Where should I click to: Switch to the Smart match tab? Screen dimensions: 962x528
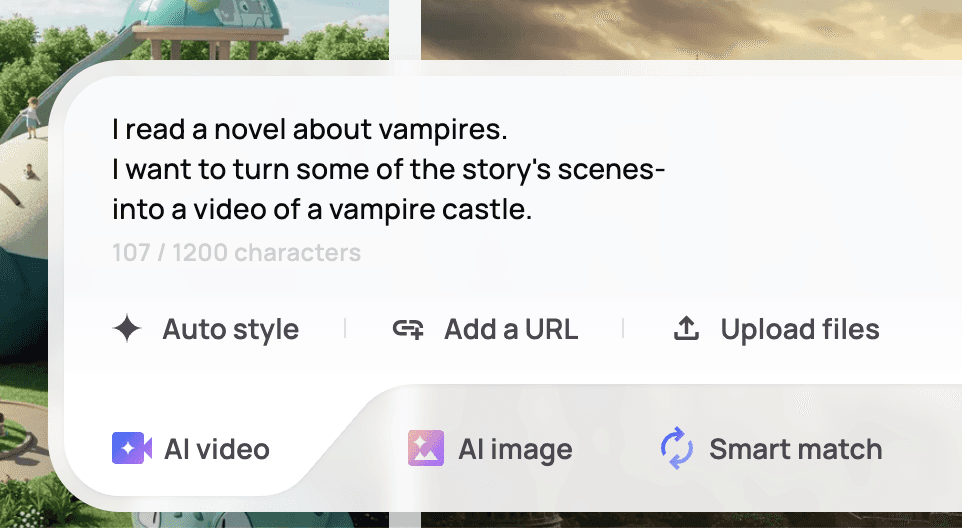pos(771,449)
